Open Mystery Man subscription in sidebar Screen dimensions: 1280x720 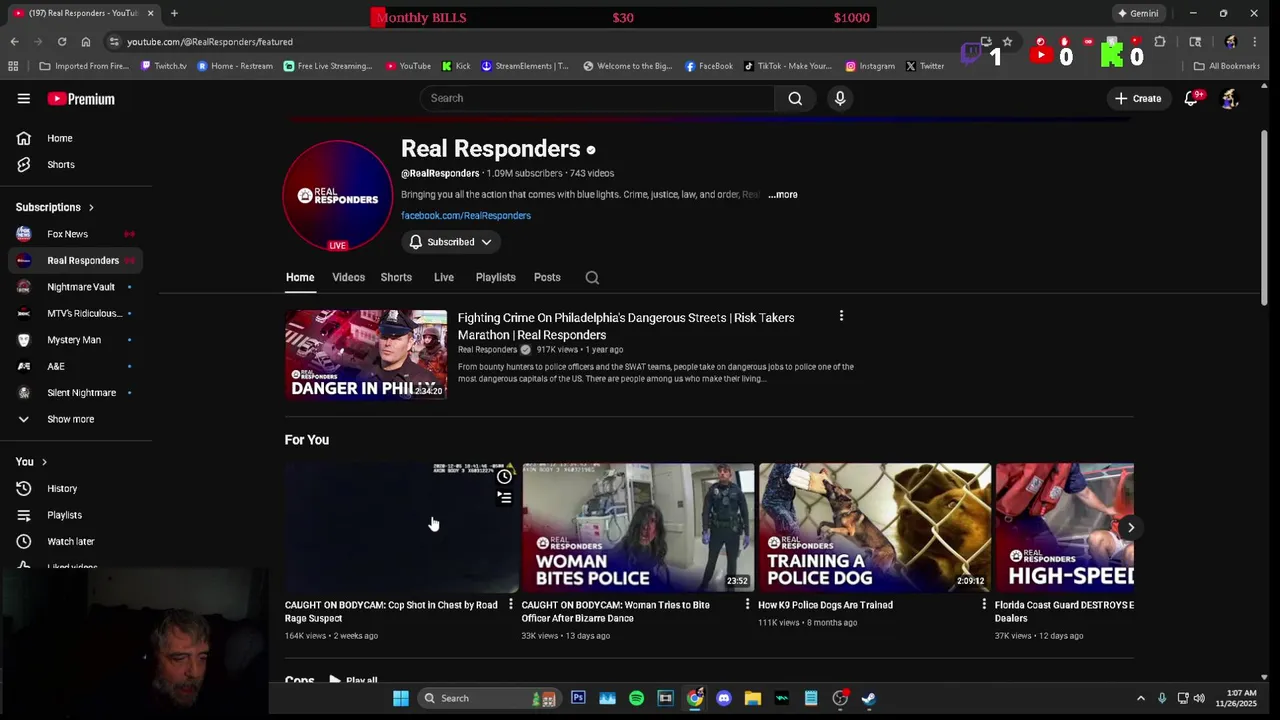coord(76,340)
